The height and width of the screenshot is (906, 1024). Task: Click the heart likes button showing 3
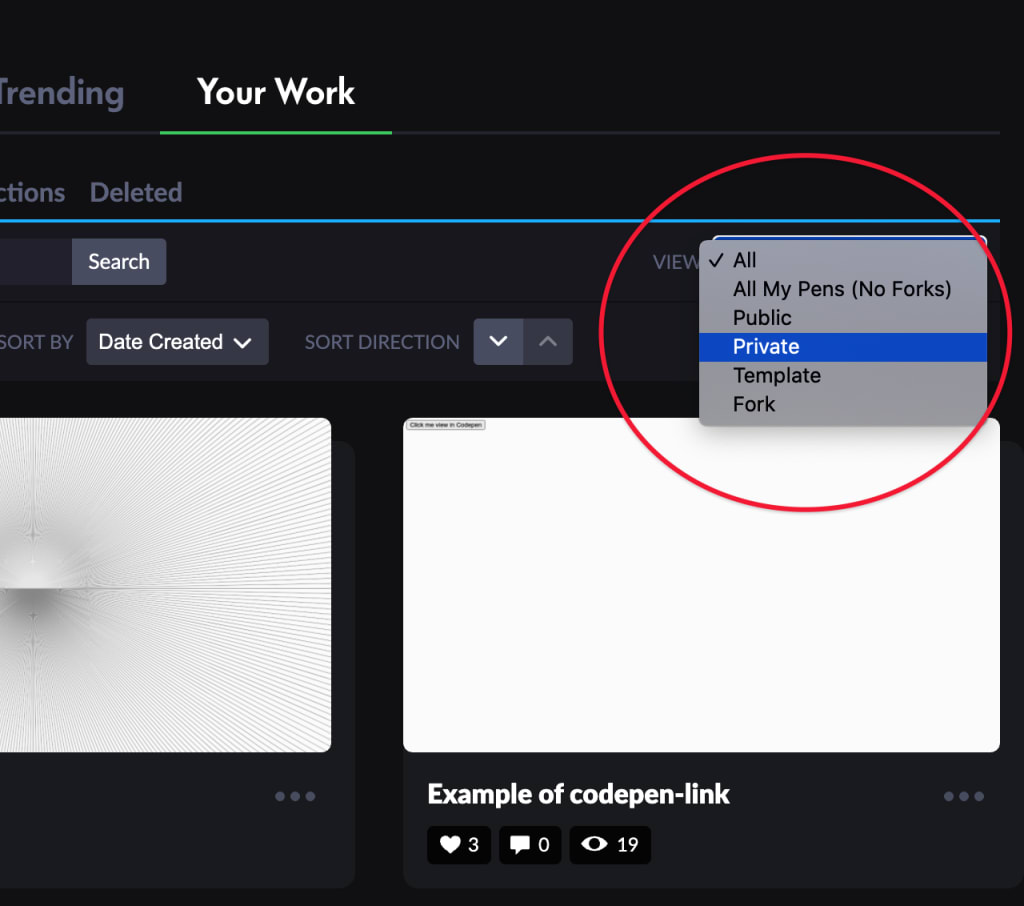[459, 845]
